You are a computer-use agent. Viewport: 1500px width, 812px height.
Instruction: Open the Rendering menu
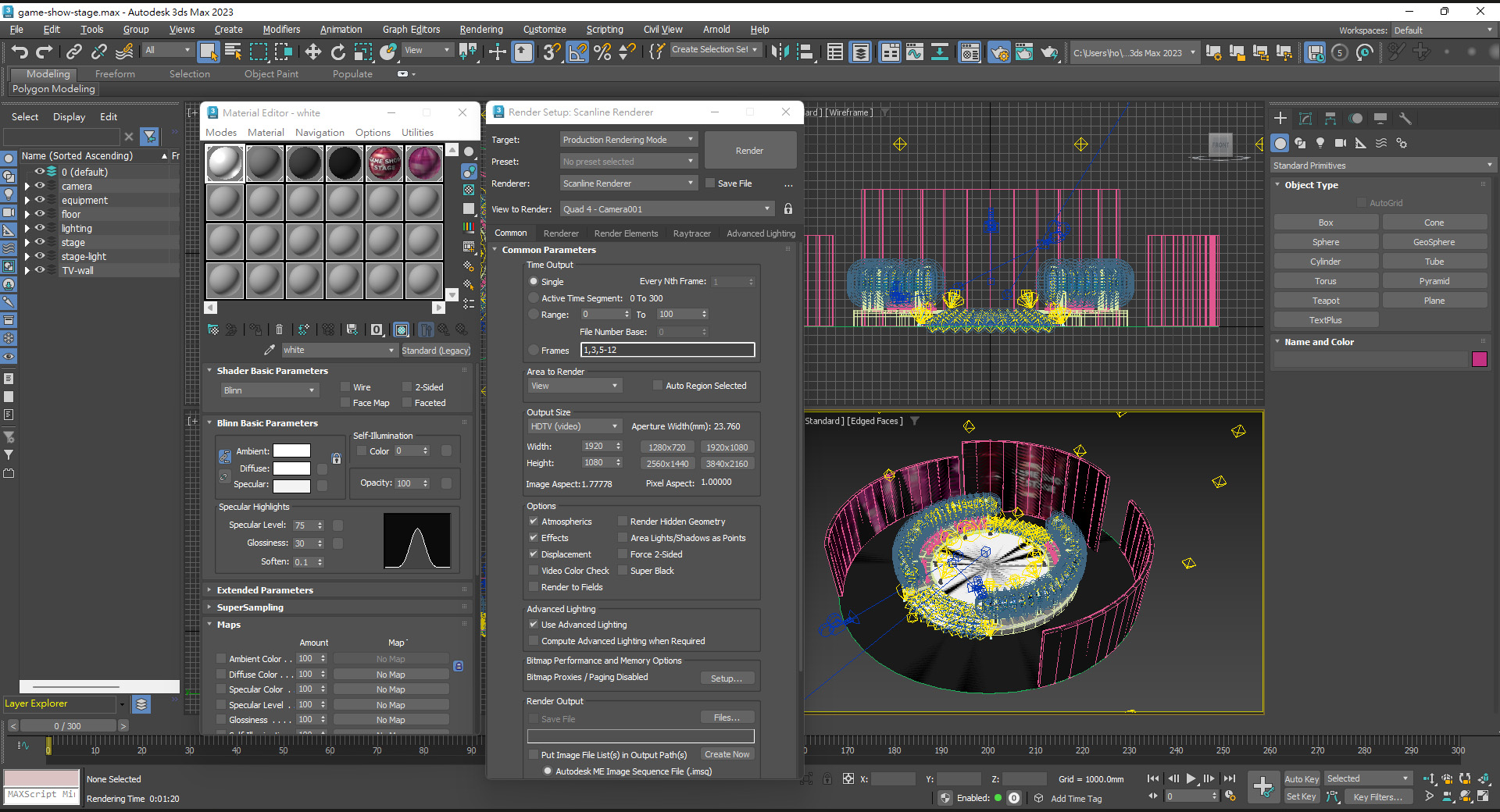pyautogui.click(x=480, y=30)
